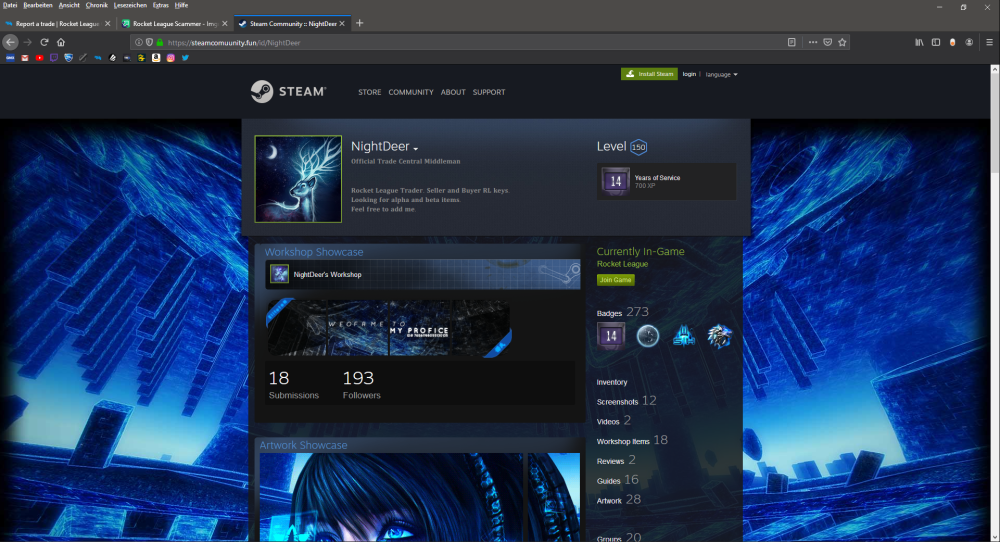Go back using the browser back arrow
This screenshot has width=1000, height=542.
[x=10, y=42]
